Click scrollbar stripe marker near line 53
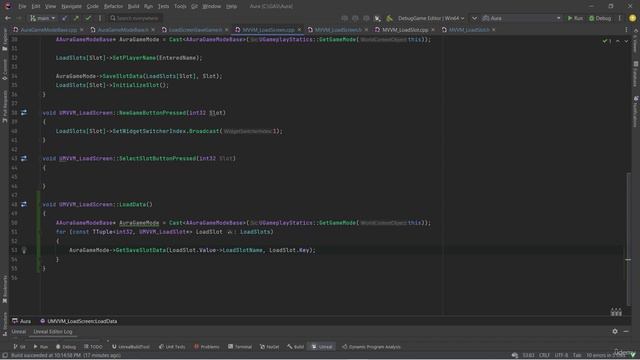This screenshot has height=360, width=640. pos(628,260)
